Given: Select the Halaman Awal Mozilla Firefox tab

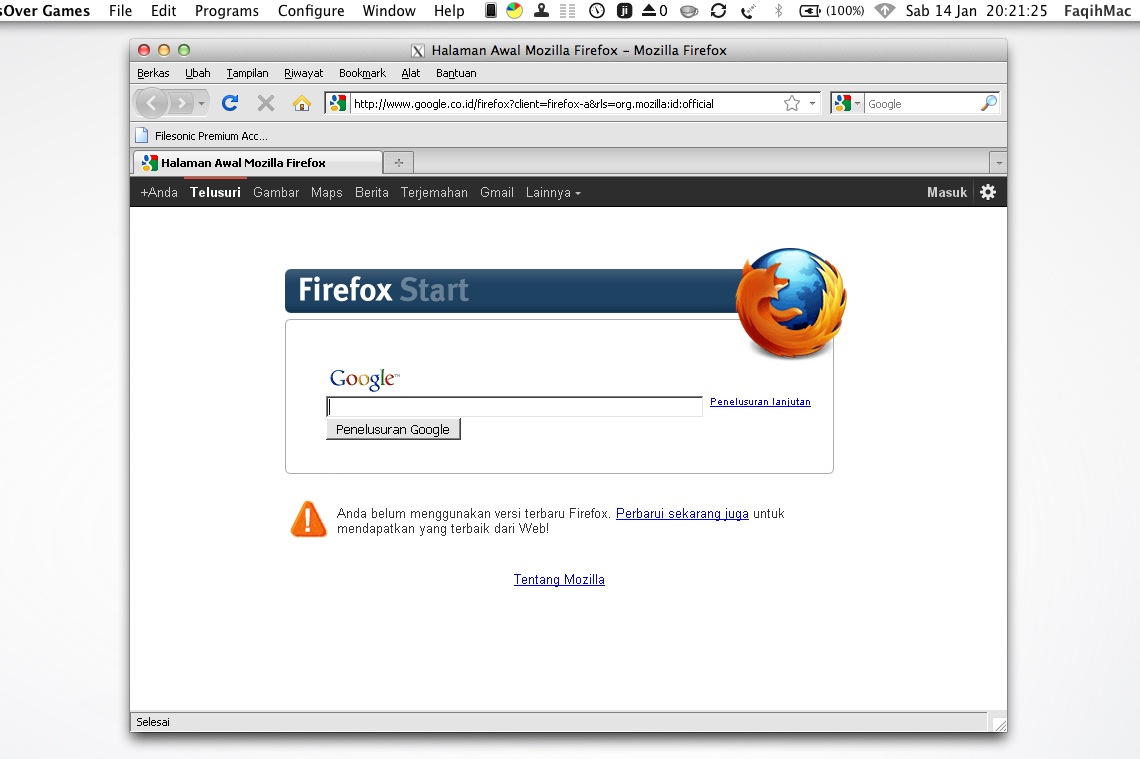Looking at the screenshot, I should pos(257,163).
